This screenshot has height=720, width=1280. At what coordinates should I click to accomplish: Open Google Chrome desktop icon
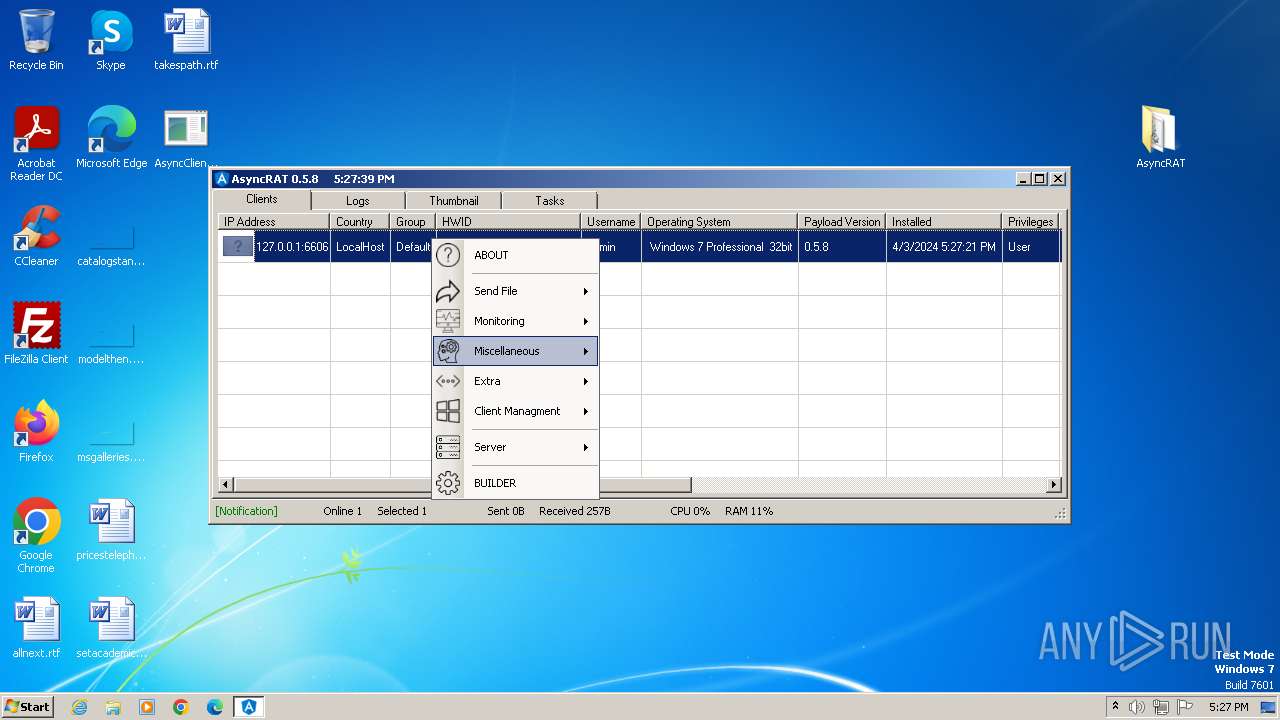(36, 536)
